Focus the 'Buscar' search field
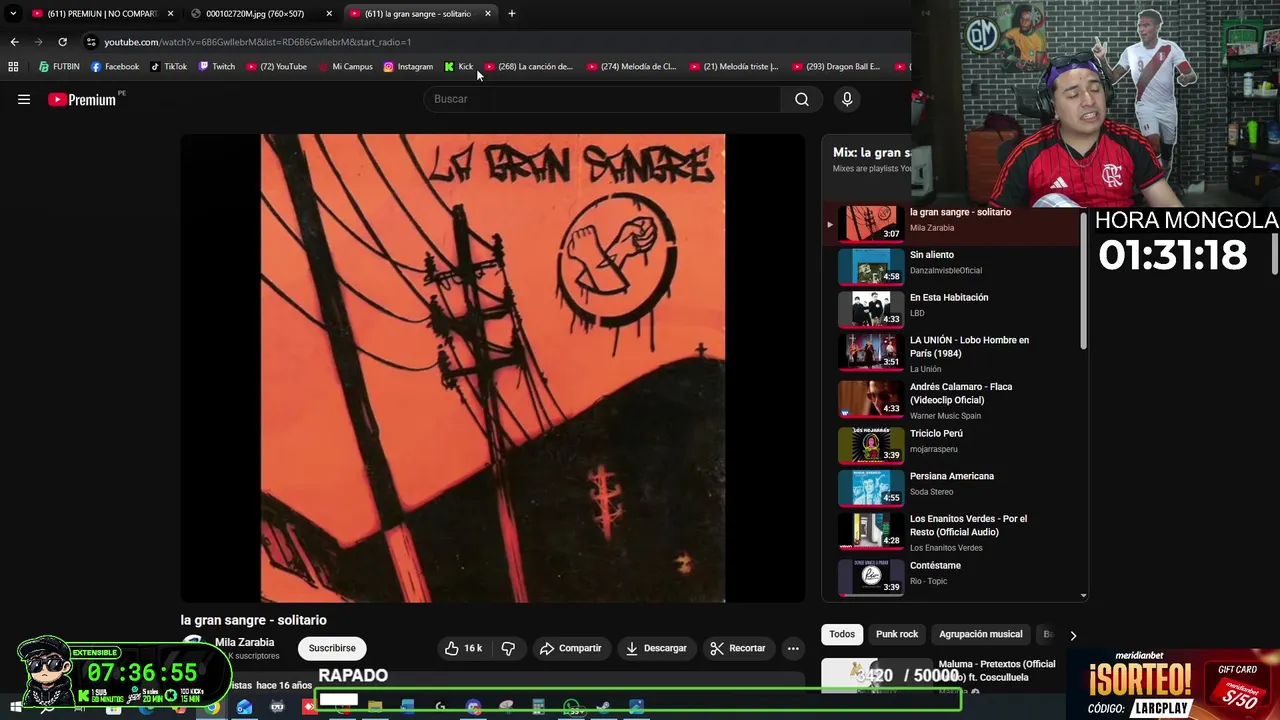The image size is (1280, 720). [603, 99]
